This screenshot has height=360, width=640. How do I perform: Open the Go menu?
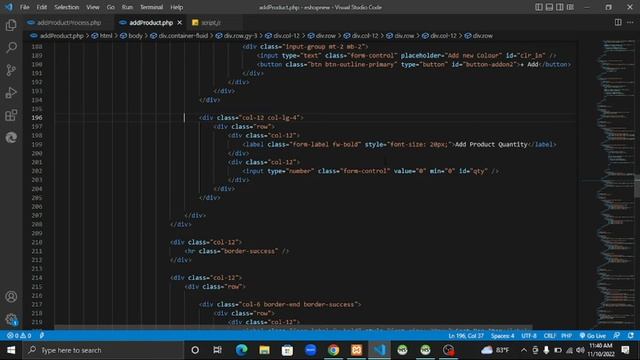click(x=111, y=7)
